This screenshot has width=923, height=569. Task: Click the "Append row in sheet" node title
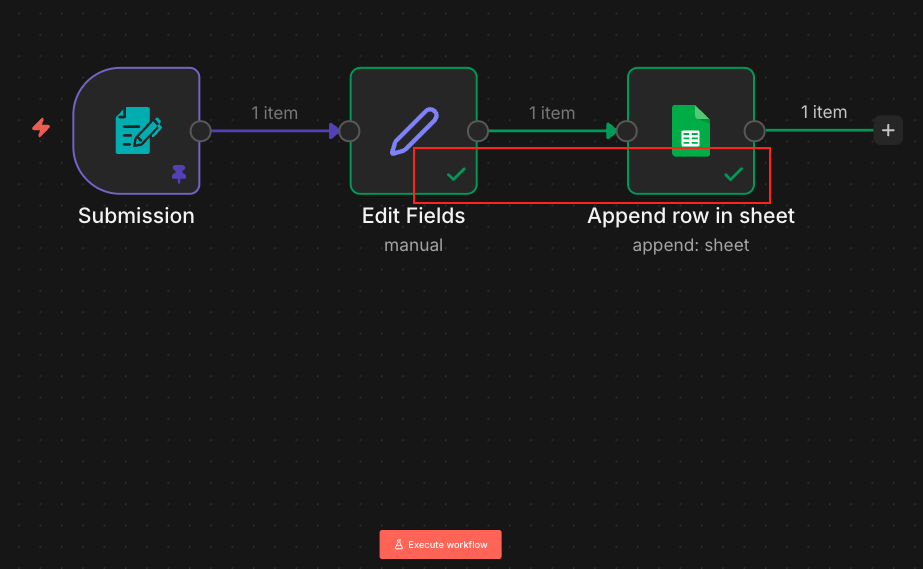(691, 216)
